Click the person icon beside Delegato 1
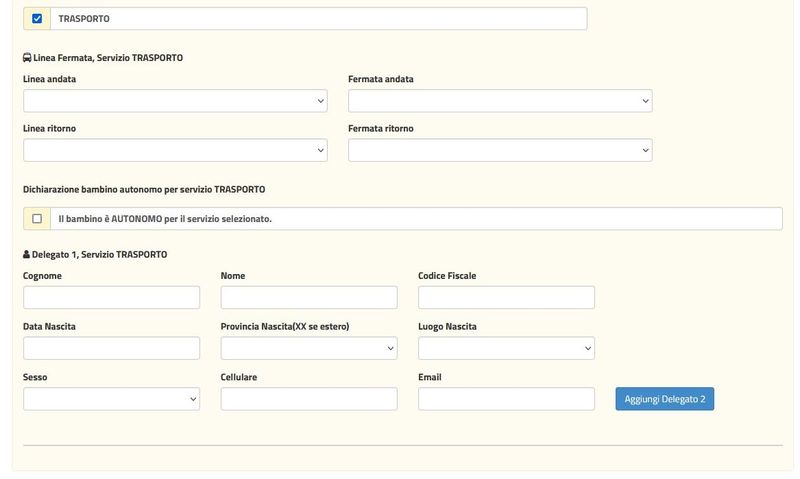 coord(27,255)
